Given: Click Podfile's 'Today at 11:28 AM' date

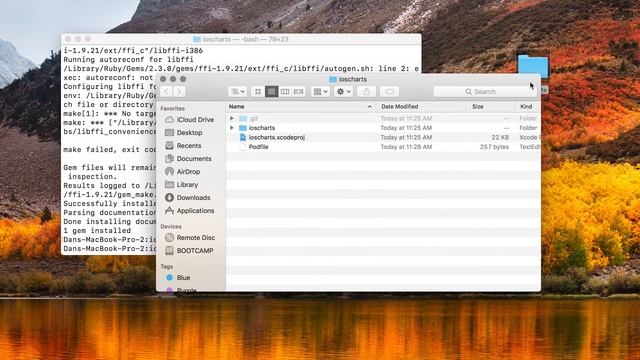Looking at the screenshot, I should pyautogui.click(x=406, y=147).
